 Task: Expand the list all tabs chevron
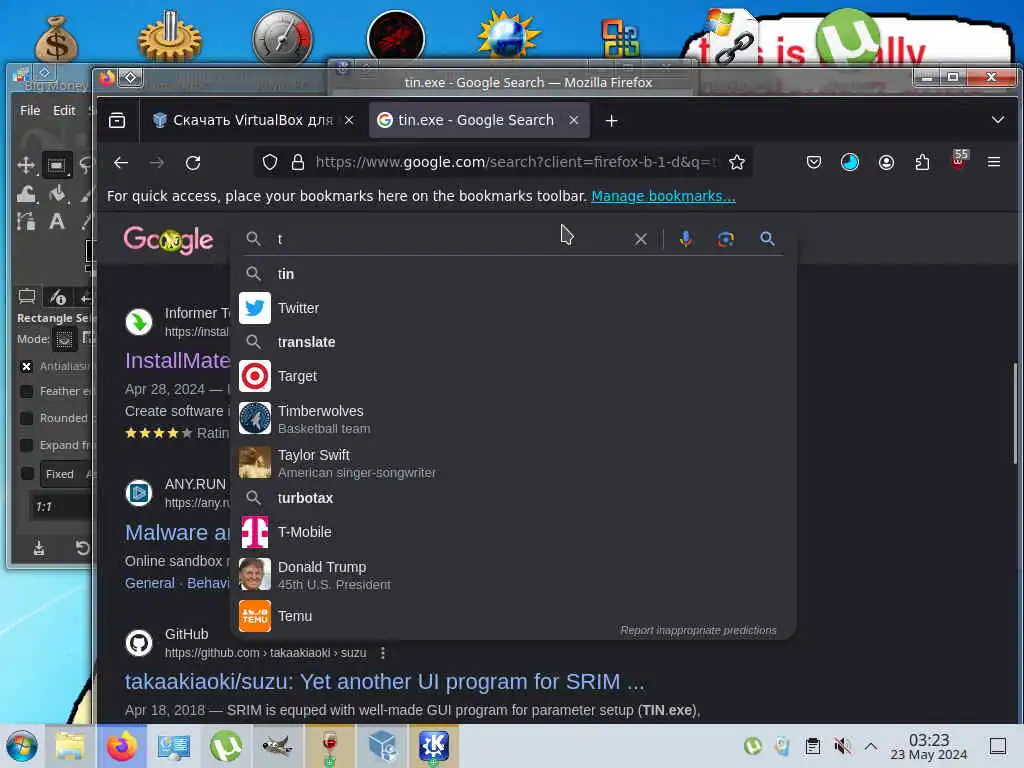pos(998,120)
